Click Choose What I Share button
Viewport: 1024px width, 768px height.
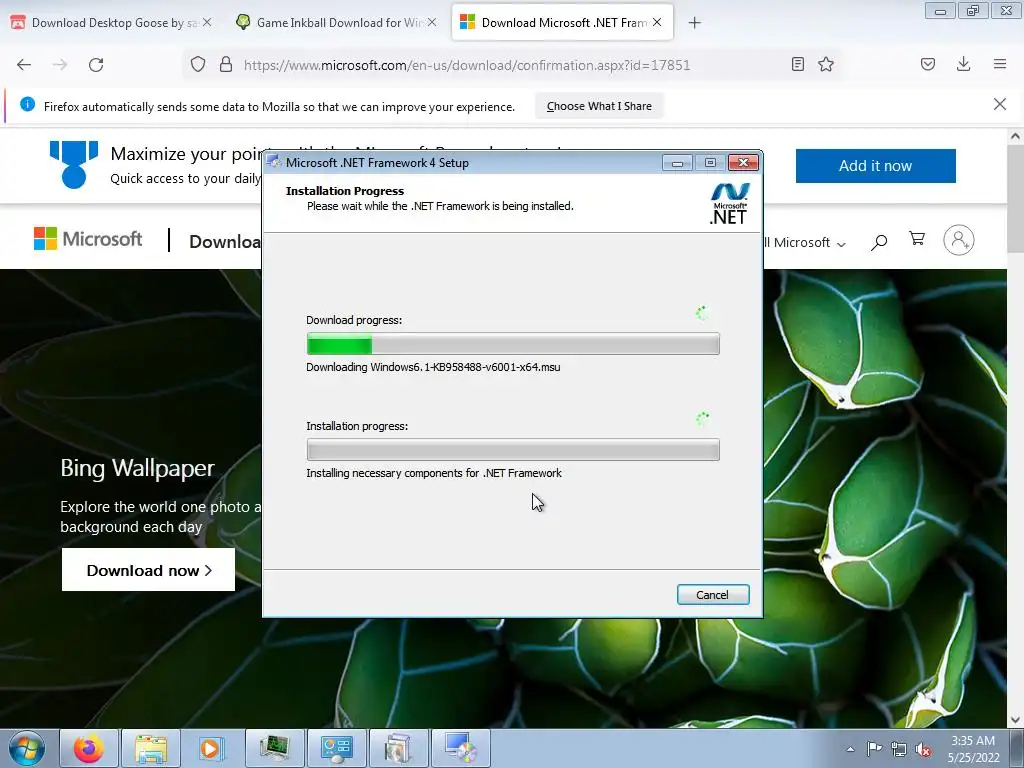599,106
